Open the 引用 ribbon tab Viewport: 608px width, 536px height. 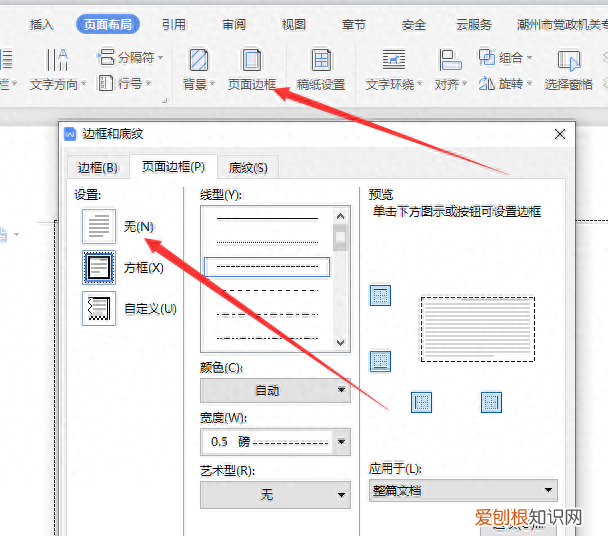click(174, 25)
